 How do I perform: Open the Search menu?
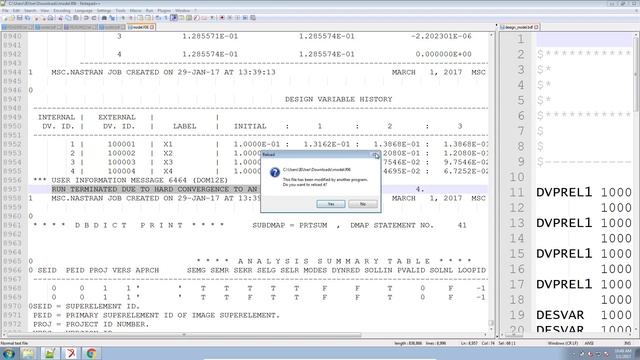[30, 11]
